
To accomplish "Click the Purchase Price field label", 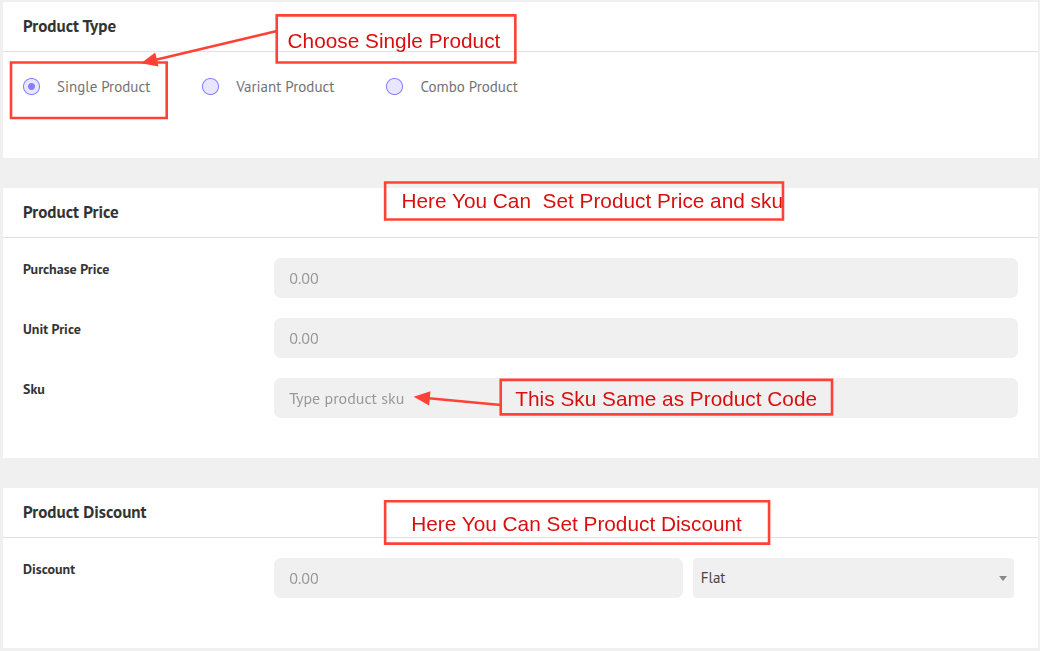I will (x=66, y=269).
